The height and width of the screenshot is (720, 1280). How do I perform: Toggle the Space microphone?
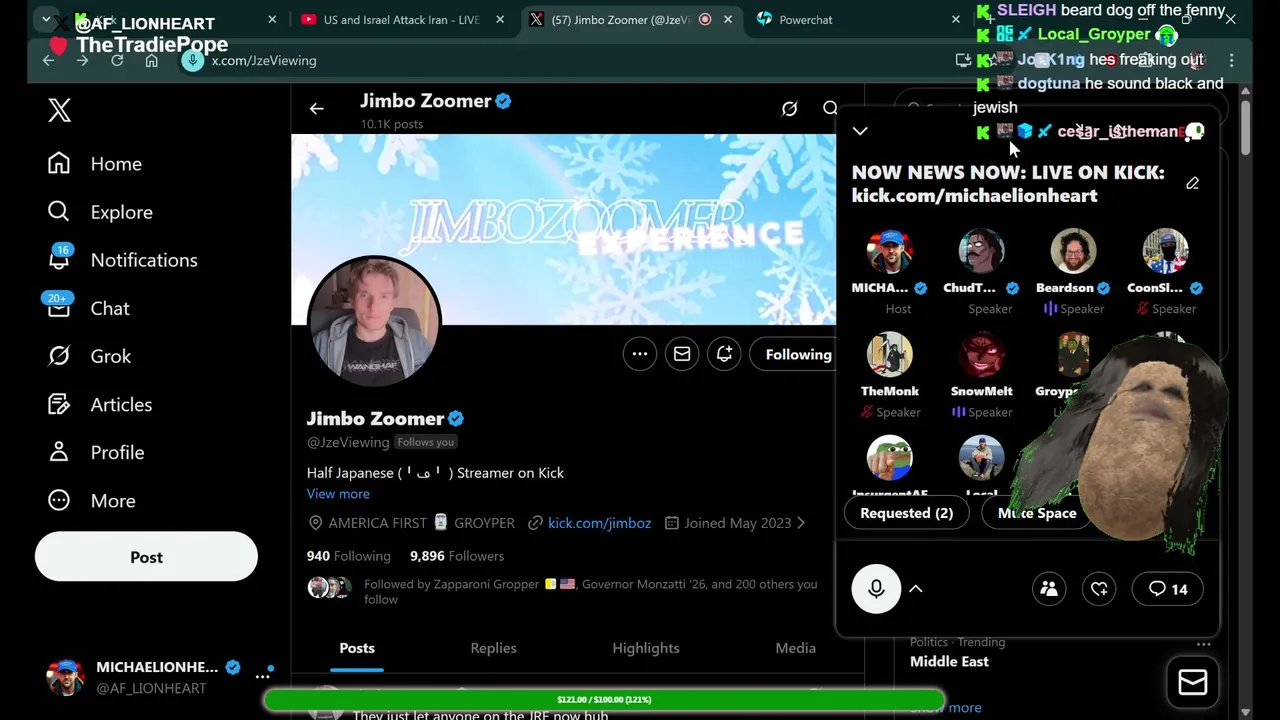876,589
